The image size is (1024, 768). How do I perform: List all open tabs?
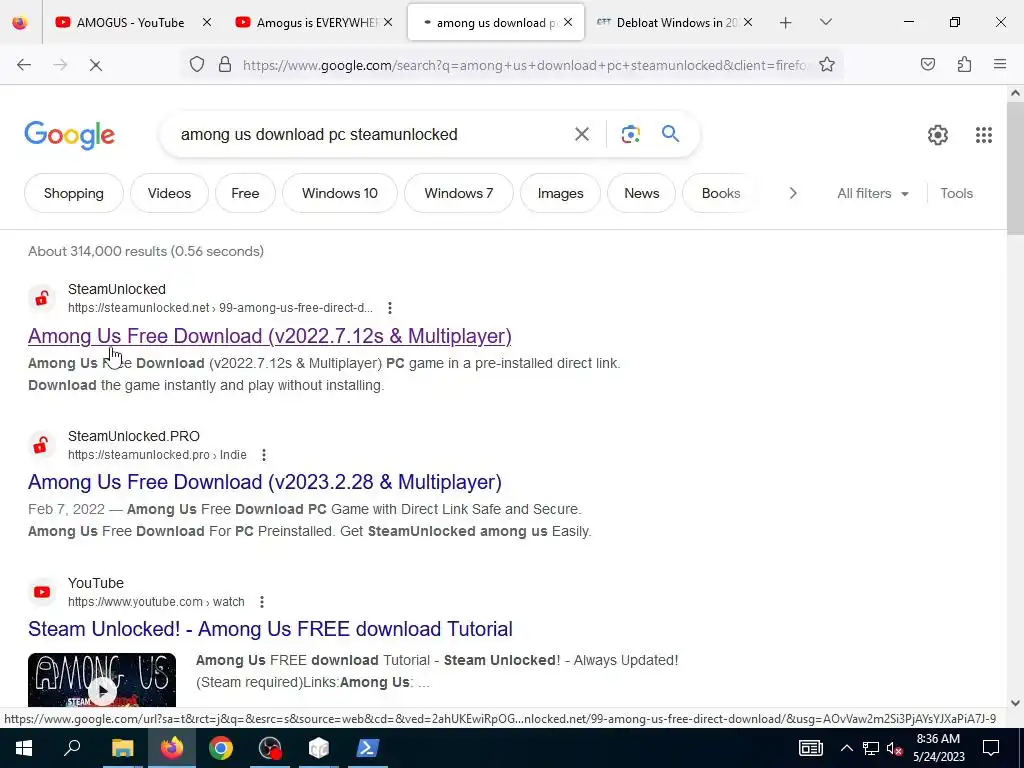coord(825,22)
